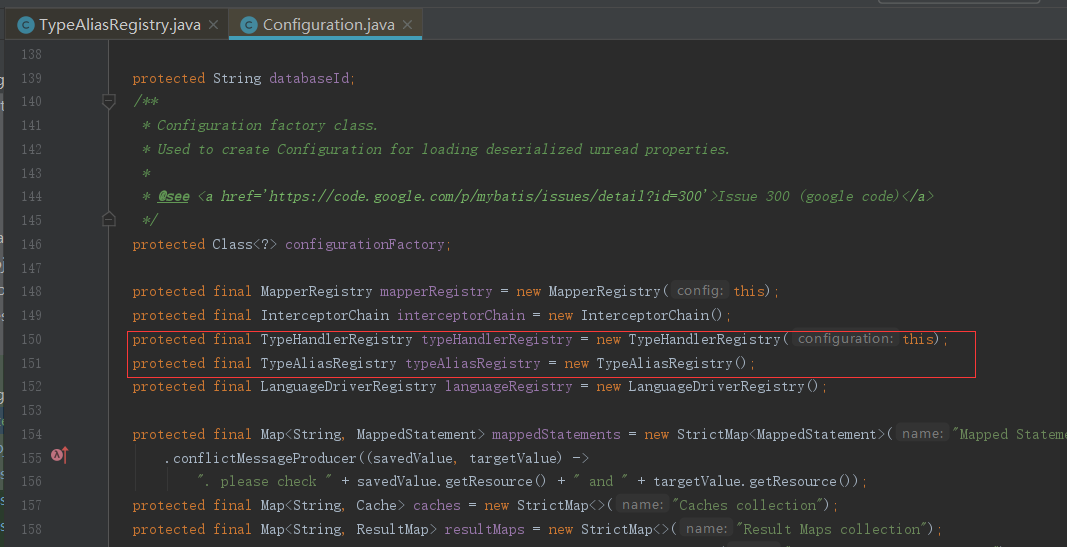Click targetValue.getResource() on line 156
This screenshot has width=1067, height=547.
coord(752,482)
